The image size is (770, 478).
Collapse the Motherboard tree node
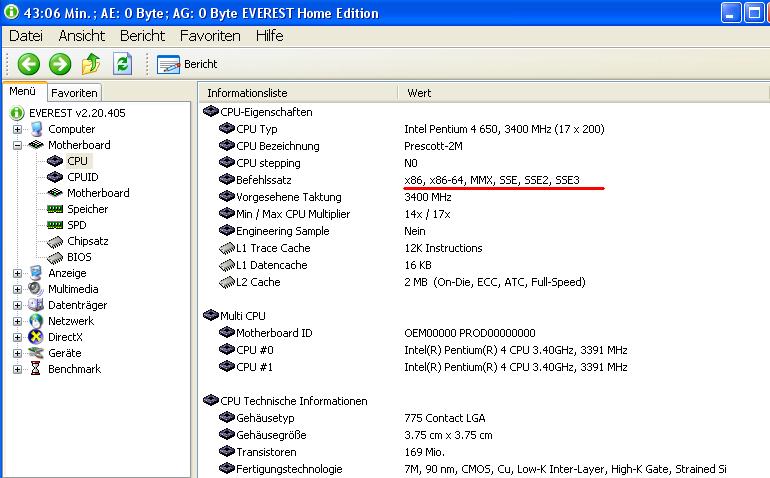17,145
